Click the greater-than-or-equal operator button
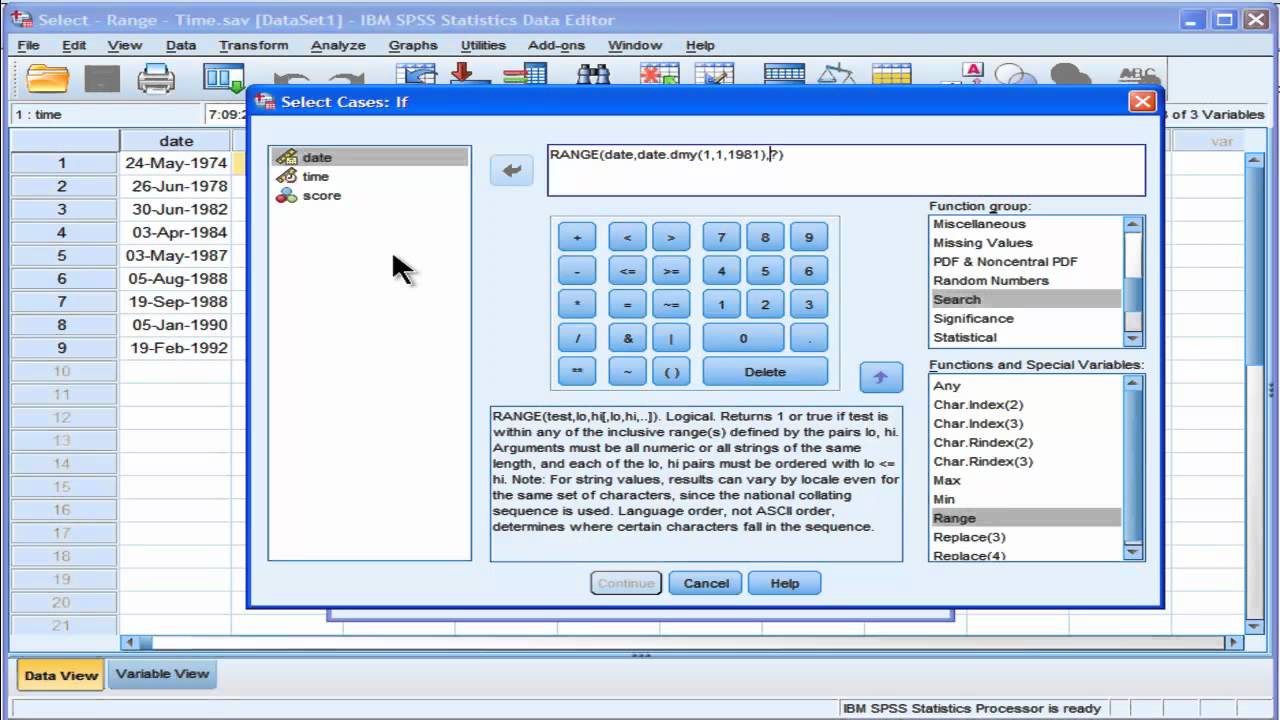 [x=671, y=271]
